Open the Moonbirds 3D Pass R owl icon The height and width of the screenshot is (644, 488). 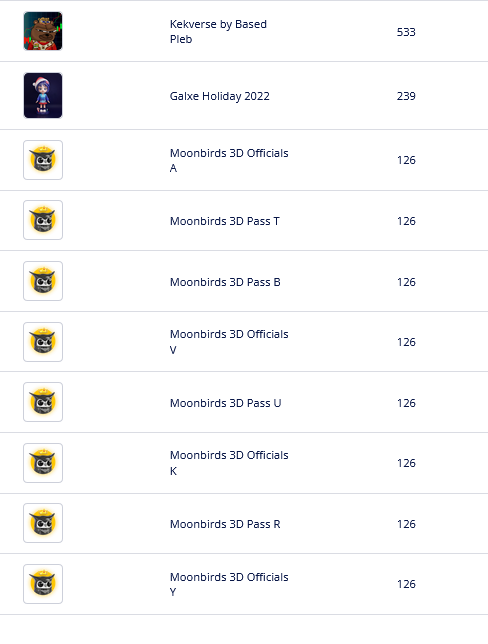click(43, 523)
